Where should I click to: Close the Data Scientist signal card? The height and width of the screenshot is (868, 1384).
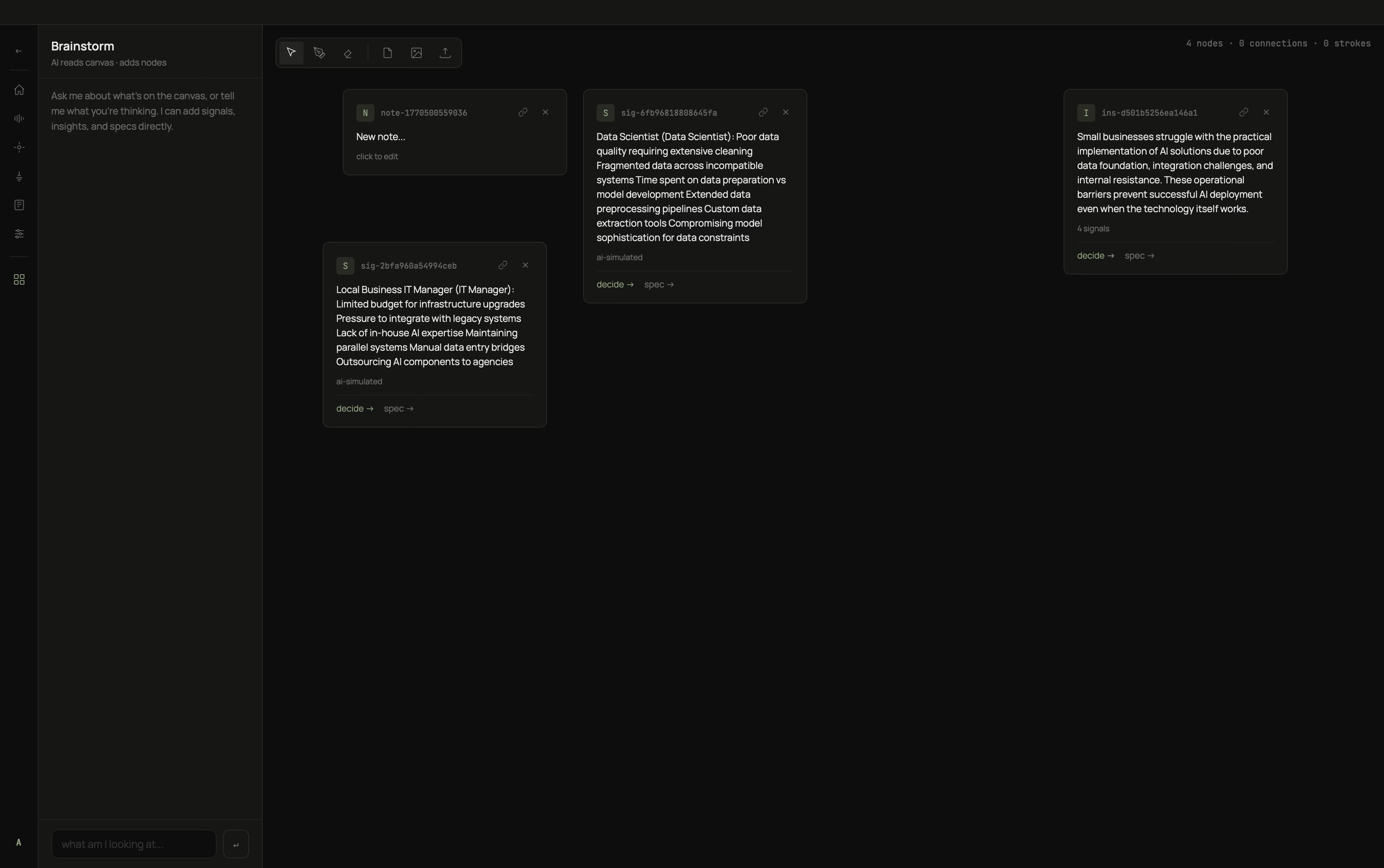[x=785, y=112]
